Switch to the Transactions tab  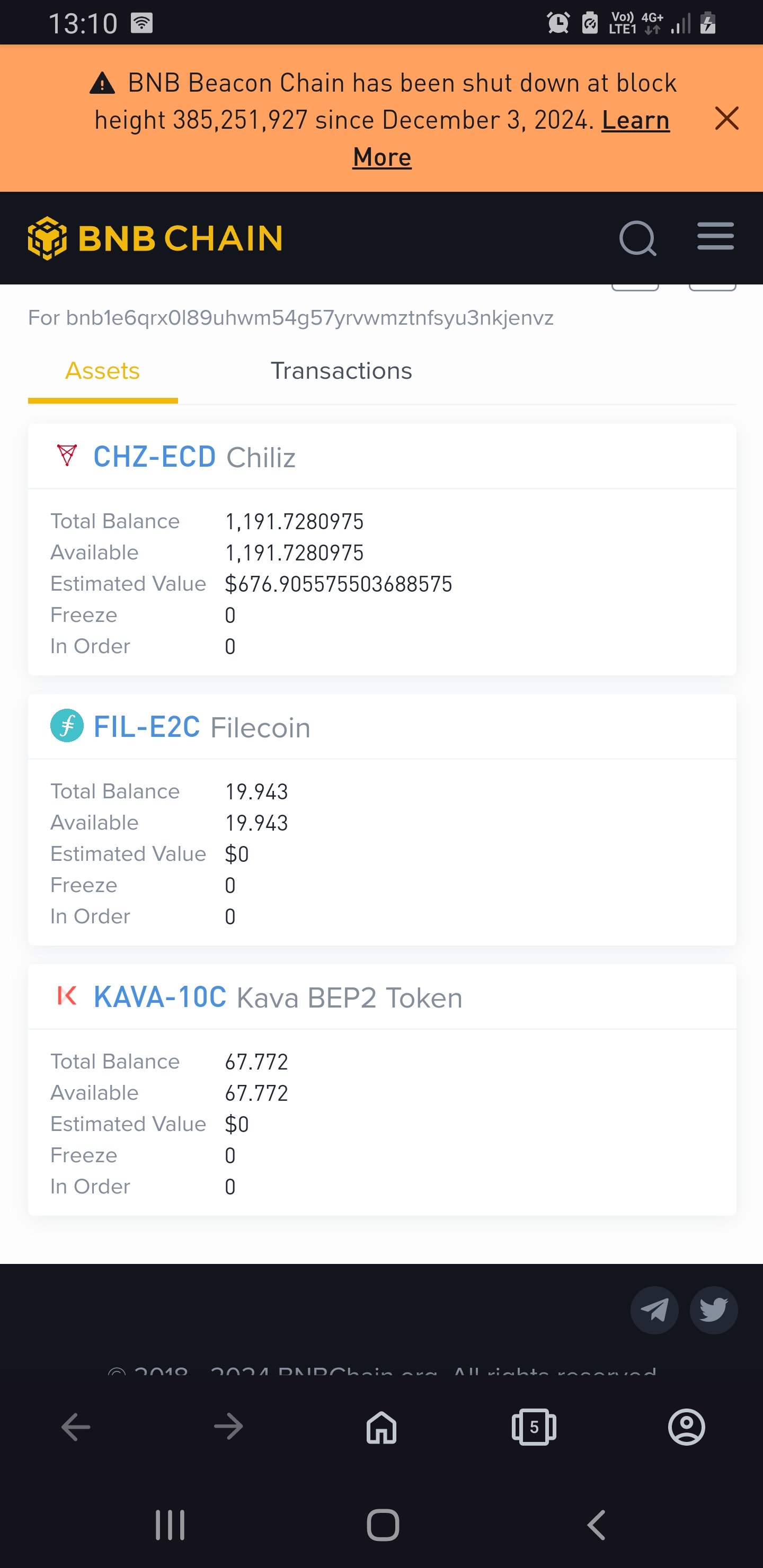(x=342, y=370)
